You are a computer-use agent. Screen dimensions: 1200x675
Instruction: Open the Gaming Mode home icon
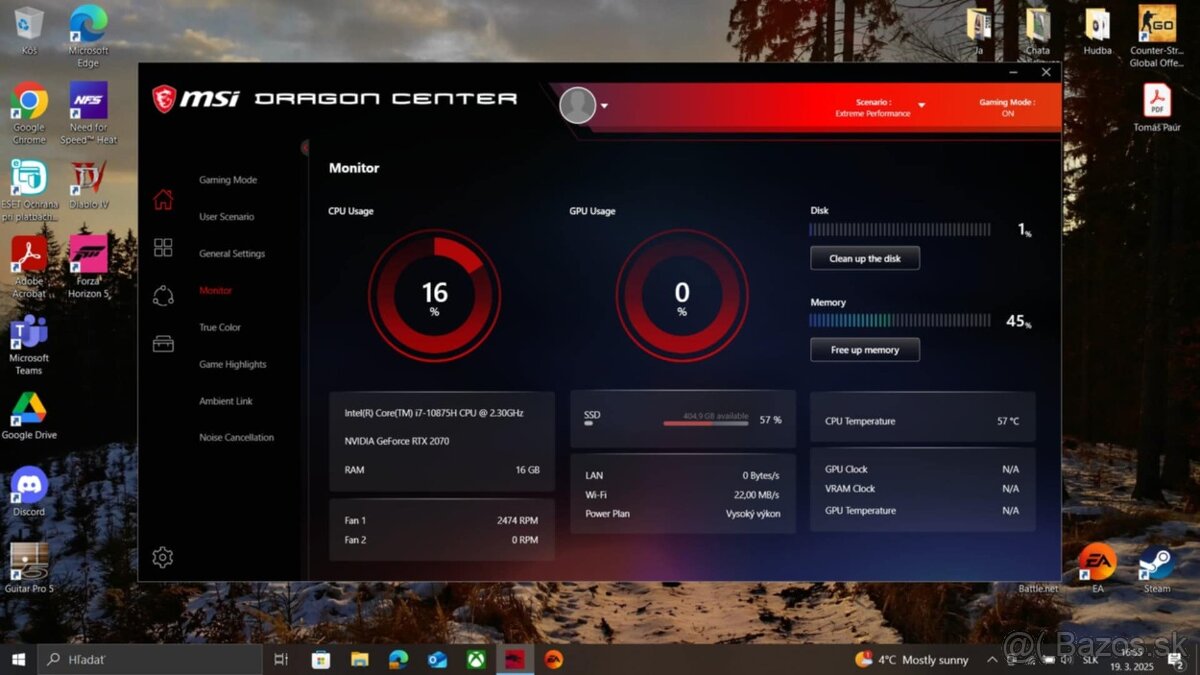point(163,199)
